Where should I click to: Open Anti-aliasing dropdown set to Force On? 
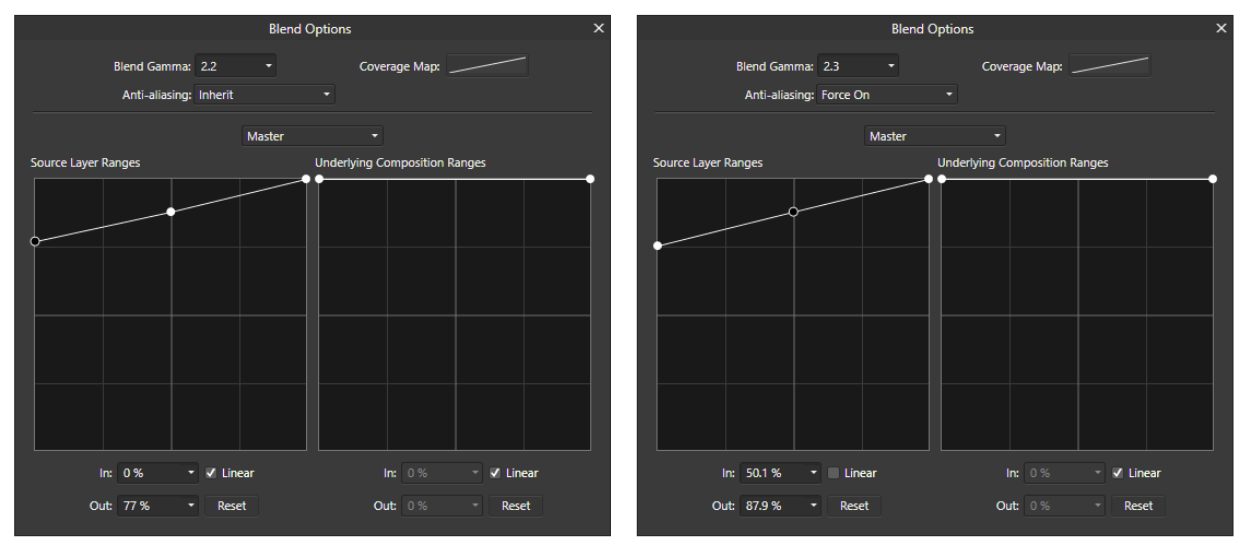[x=888, y=95]
